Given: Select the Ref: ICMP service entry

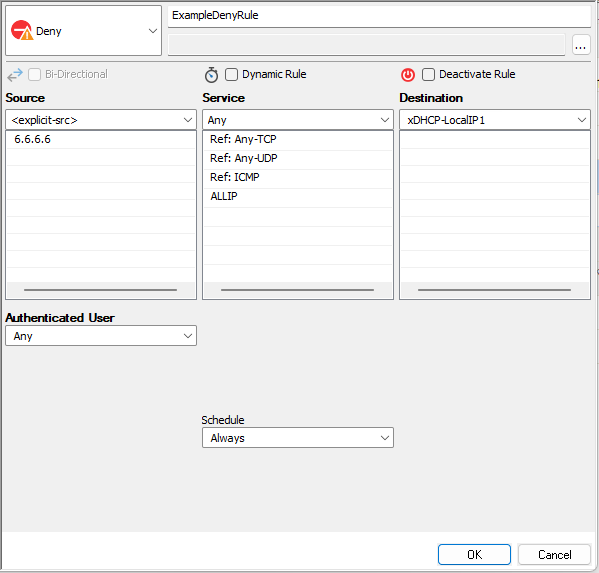Looking at the screenshot, I should pyautogui.click(x=298, y=177).
